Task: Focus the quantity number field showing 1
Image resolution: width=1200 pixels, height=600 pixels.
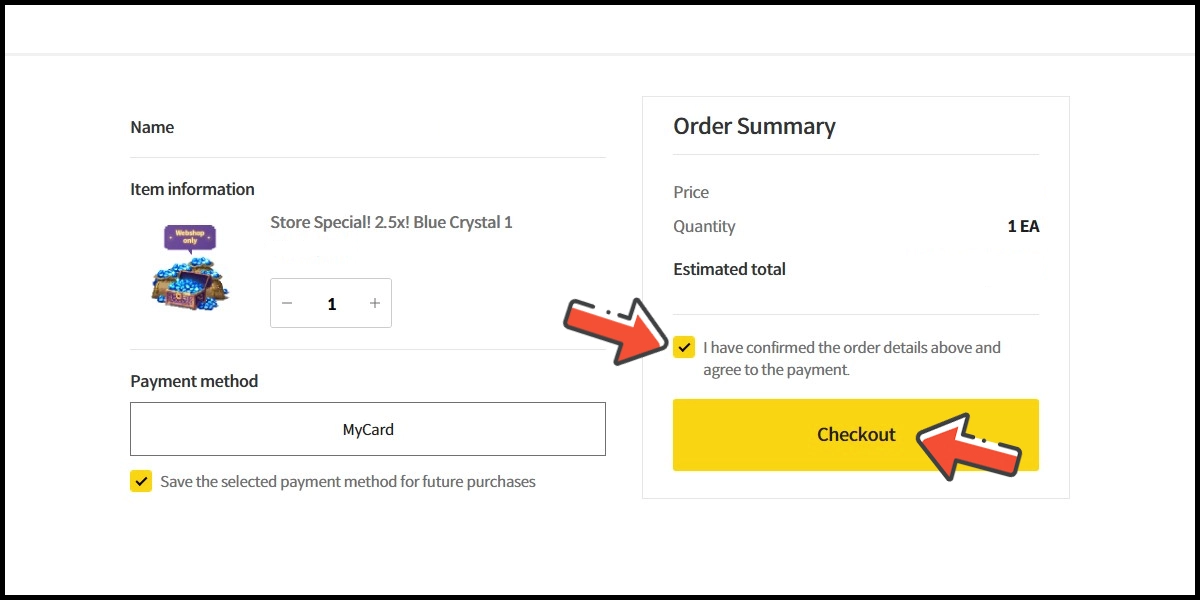Action: pos(331,303)
